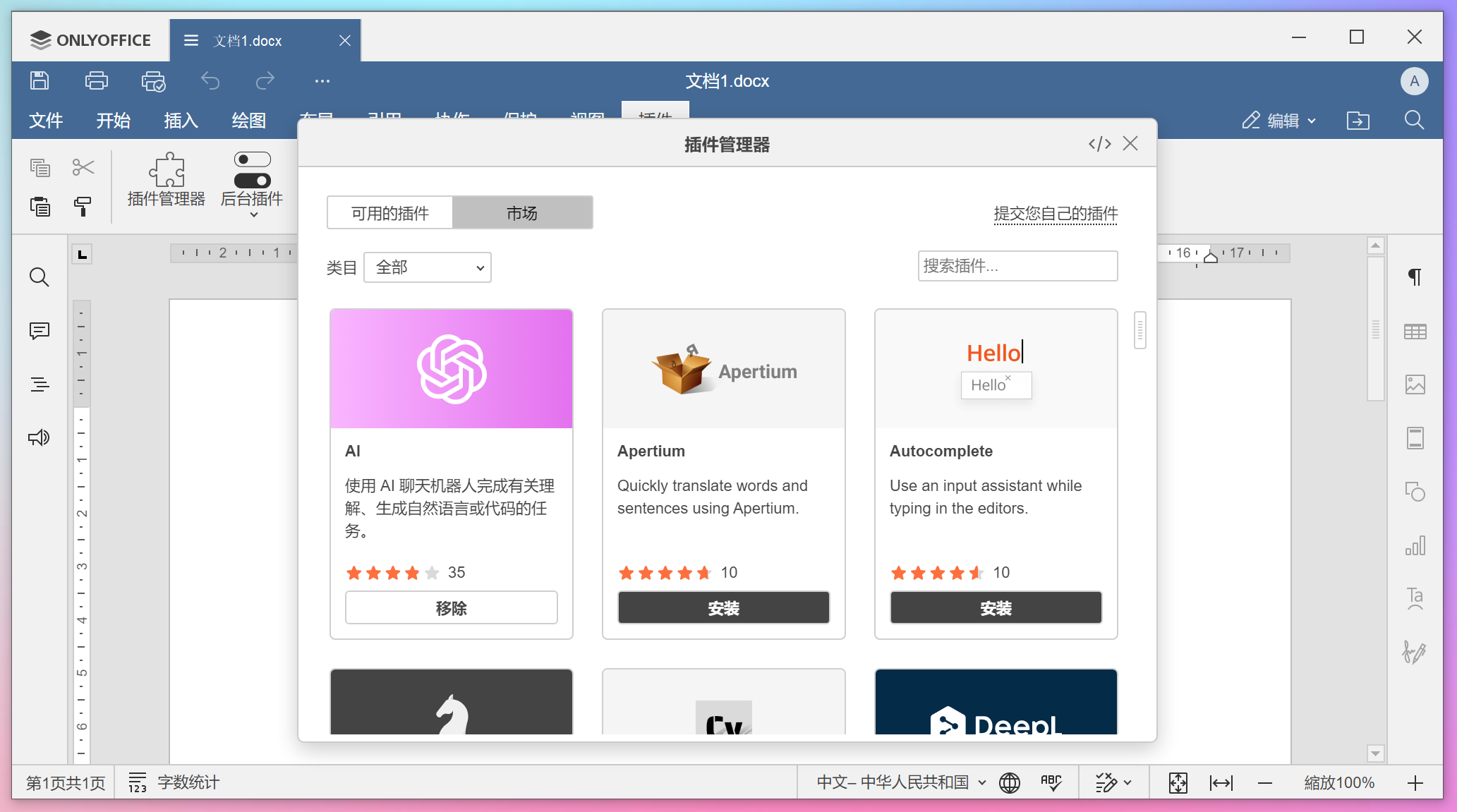1457x812 pixels.
Task: Click the 提交您自己的插件 link
Action: [x=1056, y=213]
